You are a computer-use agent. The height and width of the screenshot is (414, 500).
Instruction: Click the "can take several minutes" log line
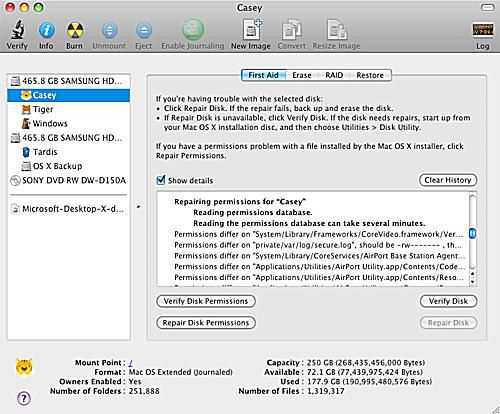pyautogui.click(x=309, y=223)
